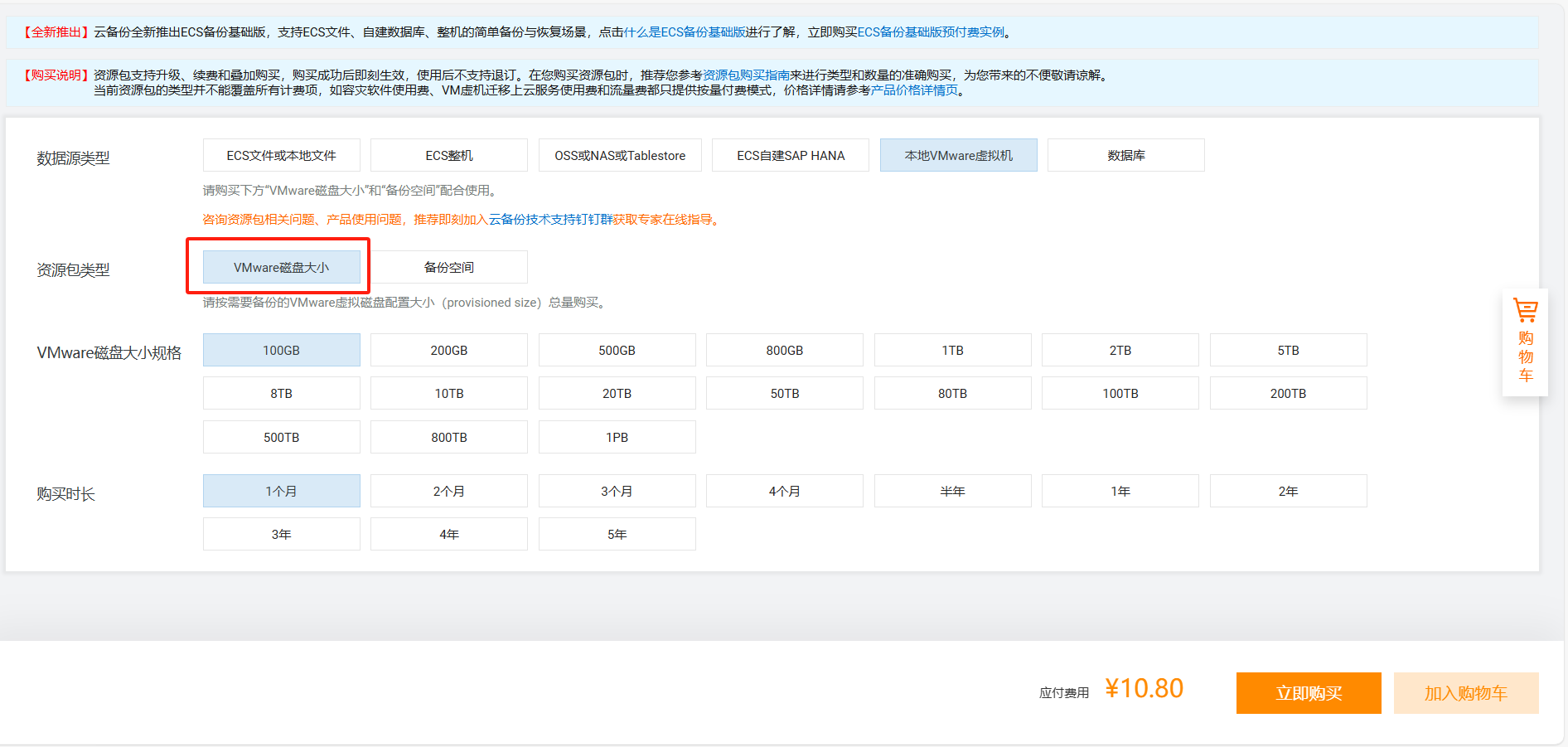Select 50TB disk size

click(785, 393)
